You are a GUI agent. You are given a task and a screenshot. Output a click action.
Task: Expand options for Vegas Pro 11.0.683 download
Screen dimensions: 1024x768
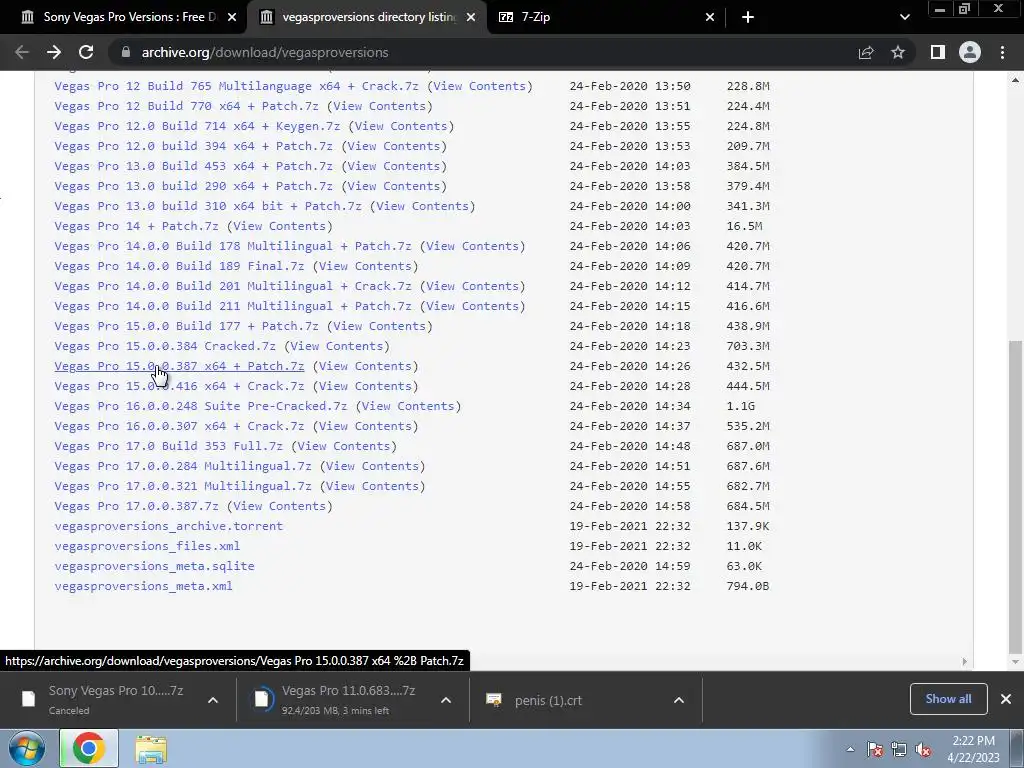pos(446,700)
